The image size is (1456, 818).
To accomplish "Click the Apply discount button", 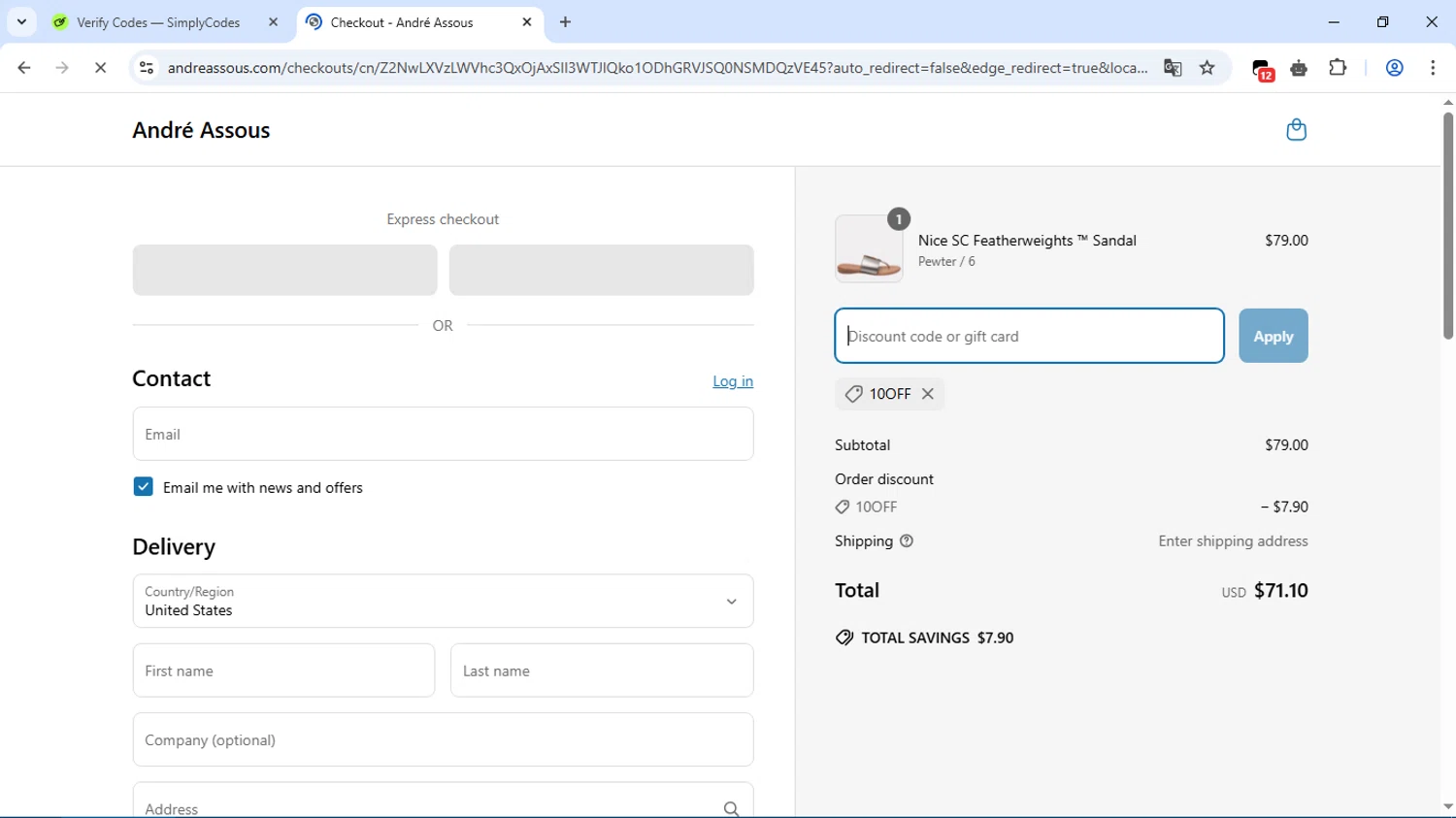I will (1273, 336).
